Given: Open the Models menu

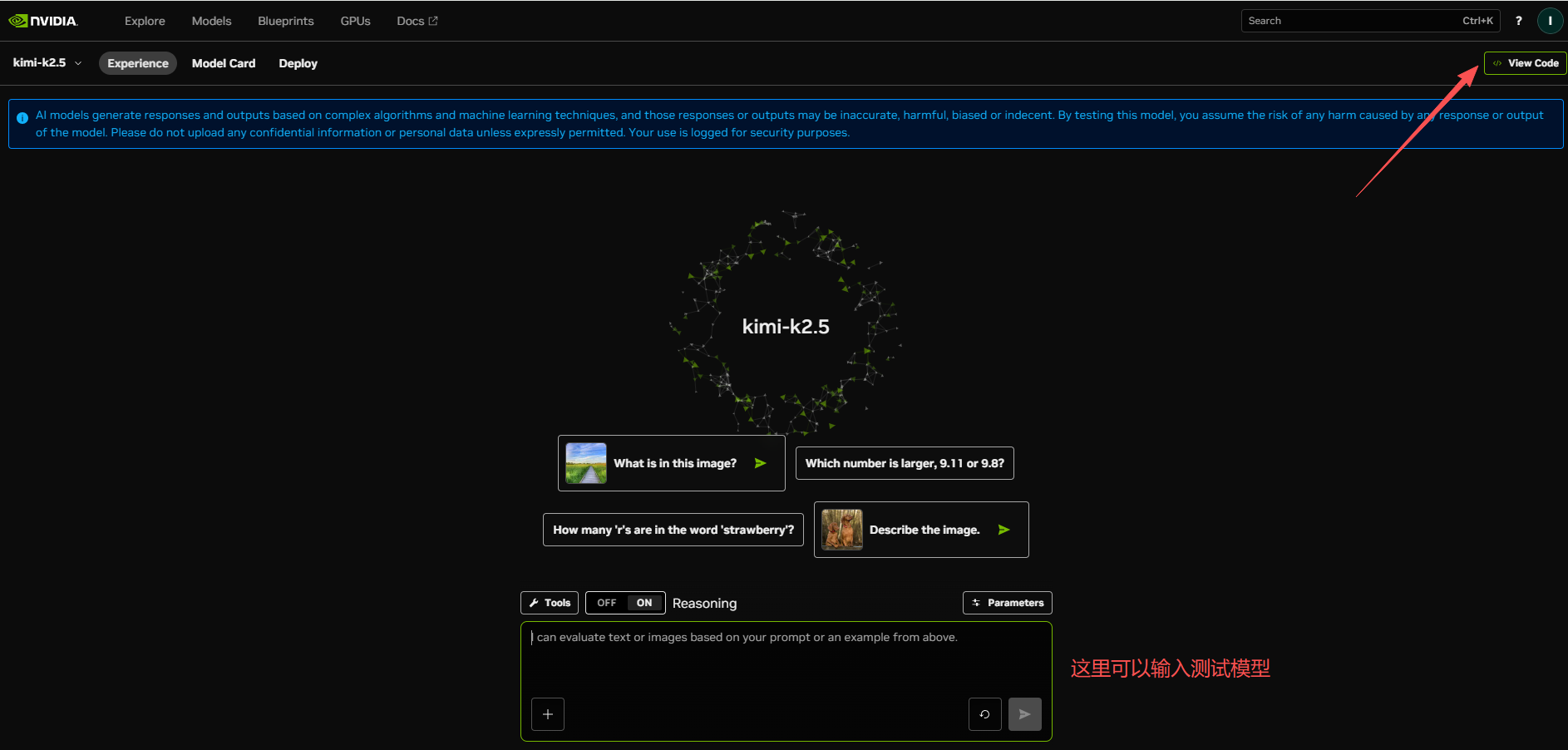Looking at the screenshot, I should click(211, 21).
